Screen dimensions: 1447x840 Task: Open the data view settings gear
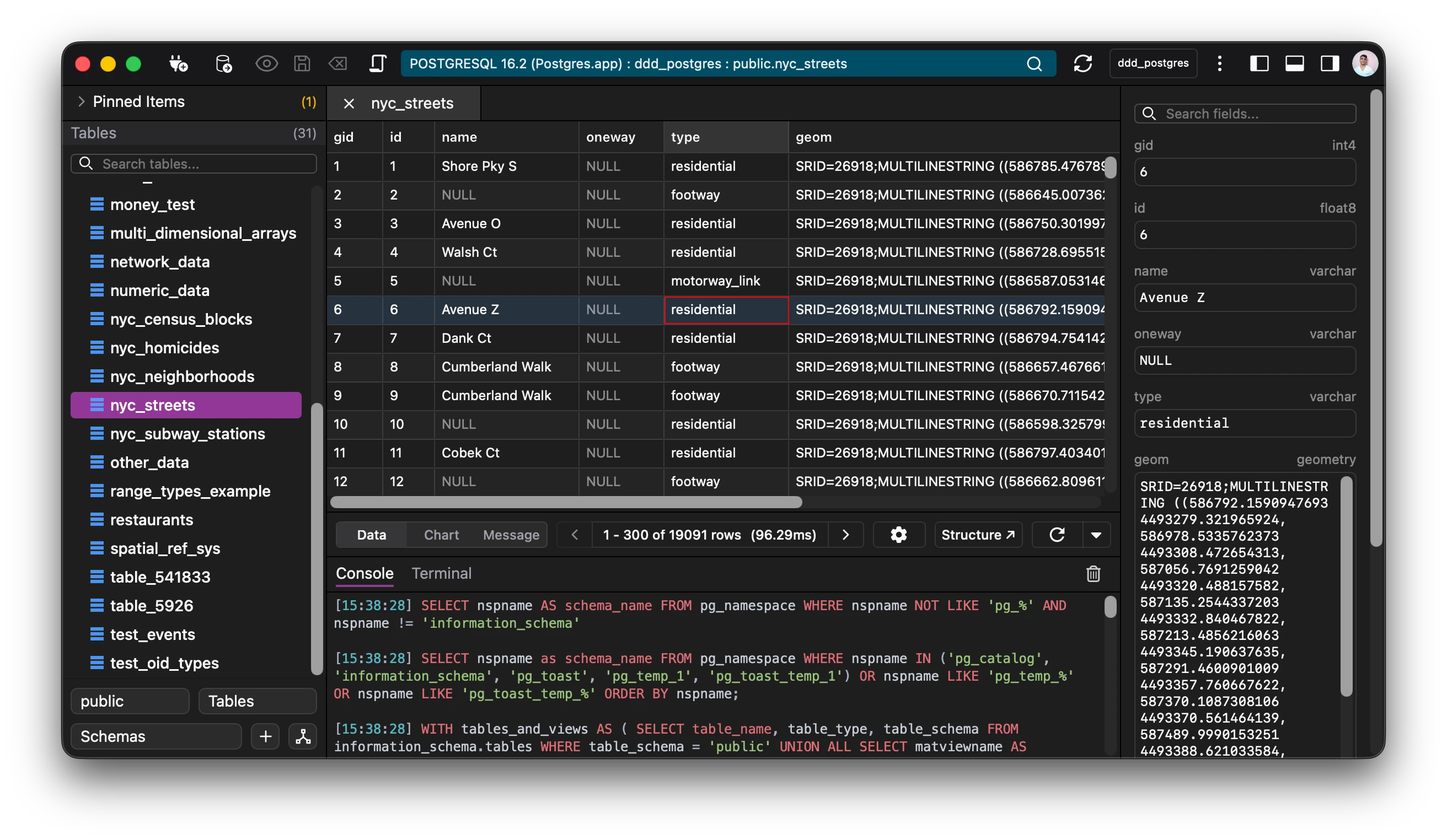point(898,535)
